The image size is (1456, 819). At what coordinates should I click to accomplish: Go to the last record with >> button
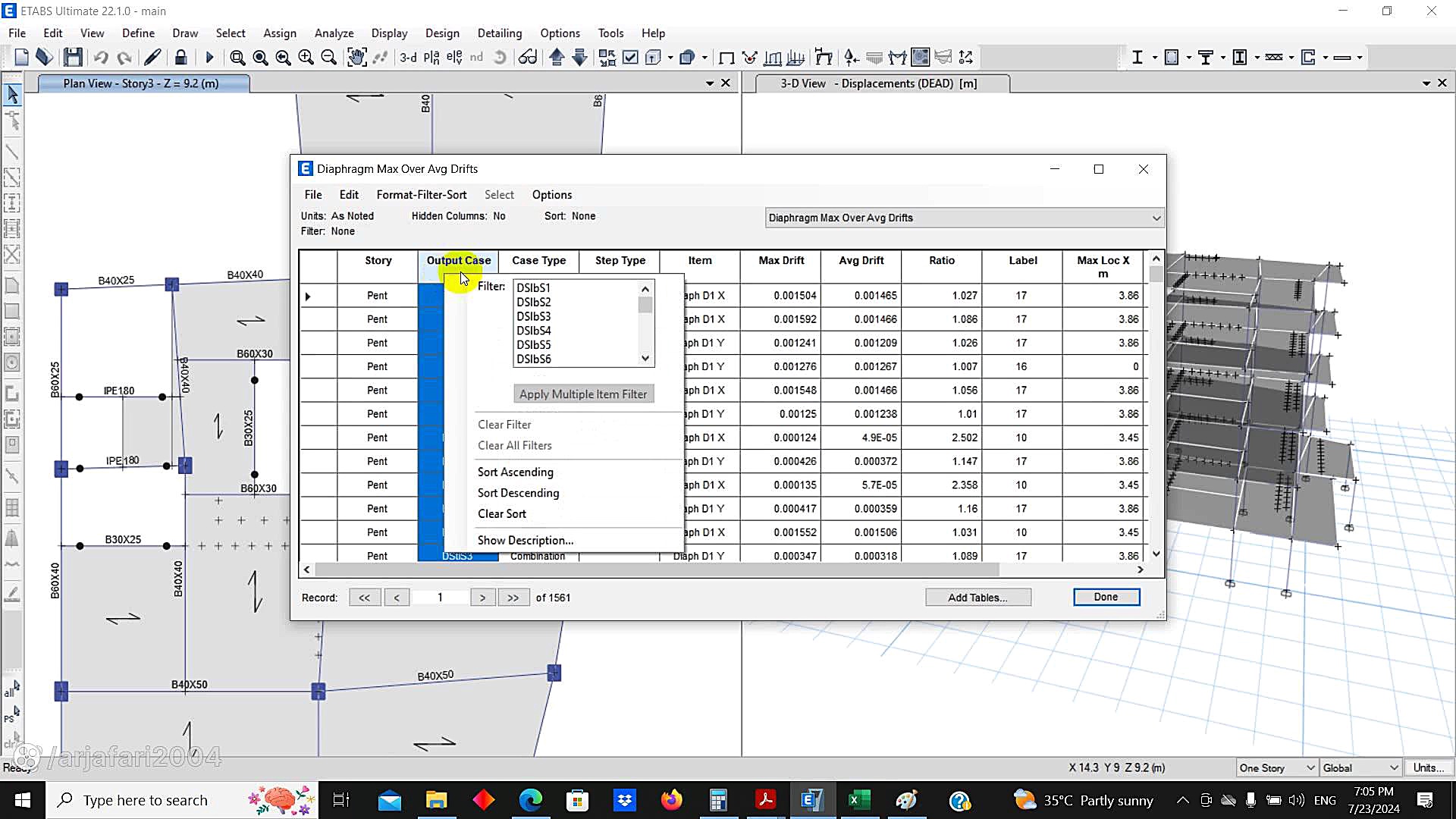513,598
